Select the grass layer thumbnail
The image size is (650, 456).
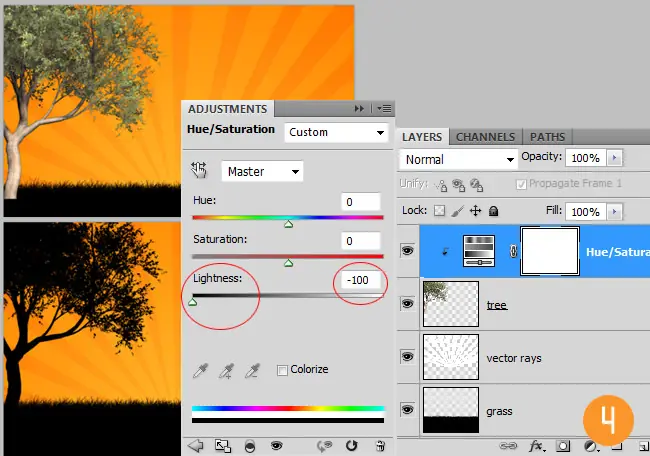pyautogui.click(x=451, y=410)
